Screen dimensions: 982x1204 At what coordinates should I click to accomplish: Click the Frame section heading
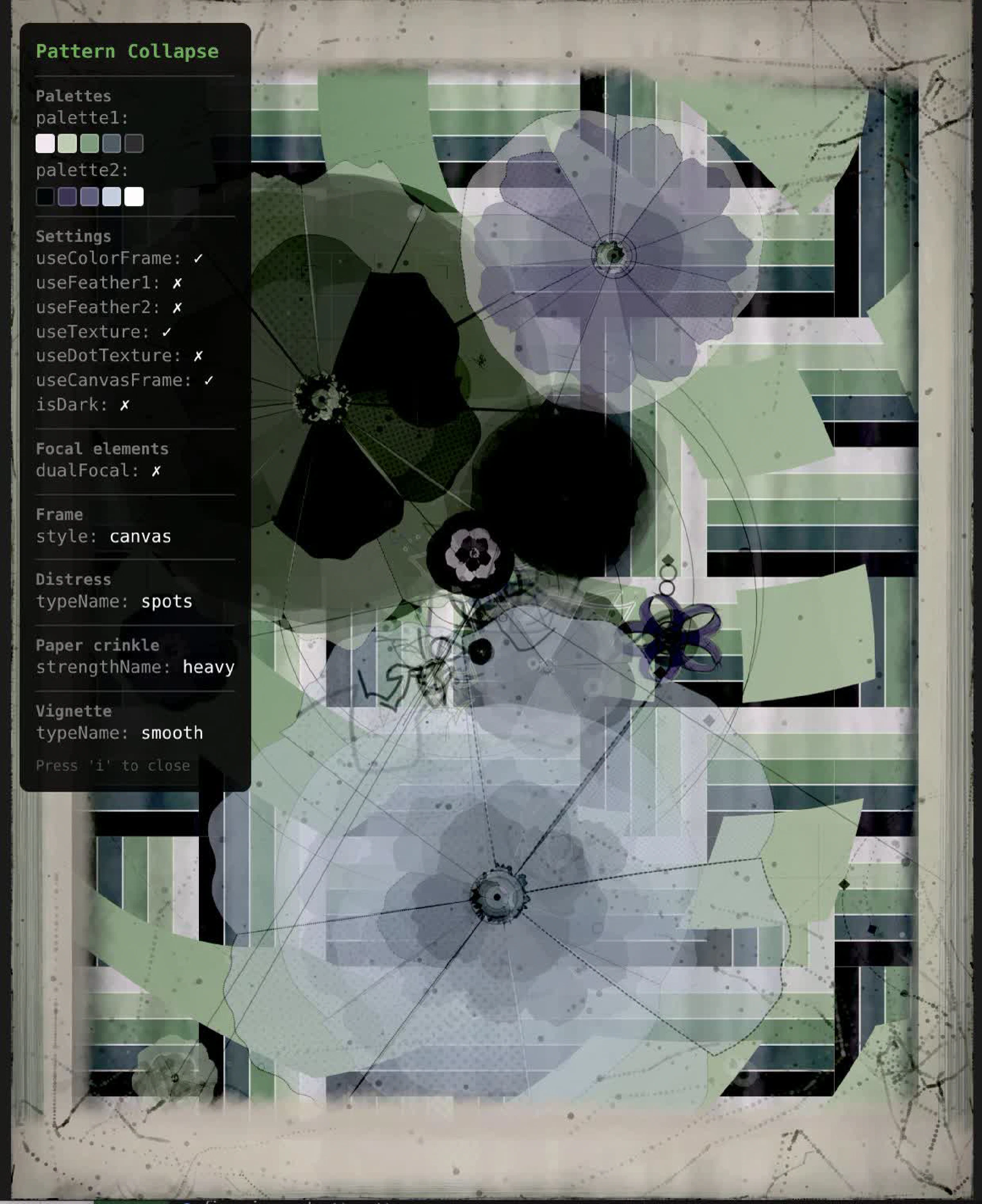coord(59,514)
